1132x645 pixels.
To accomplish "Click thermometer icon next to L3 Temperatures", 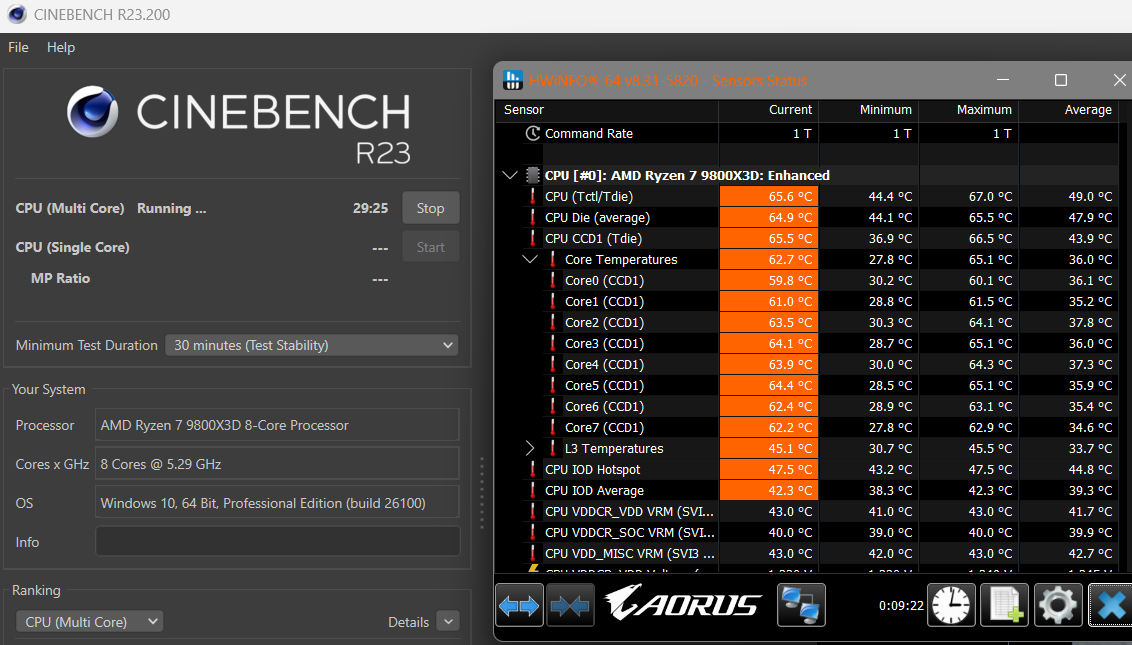I will (553, 448).
